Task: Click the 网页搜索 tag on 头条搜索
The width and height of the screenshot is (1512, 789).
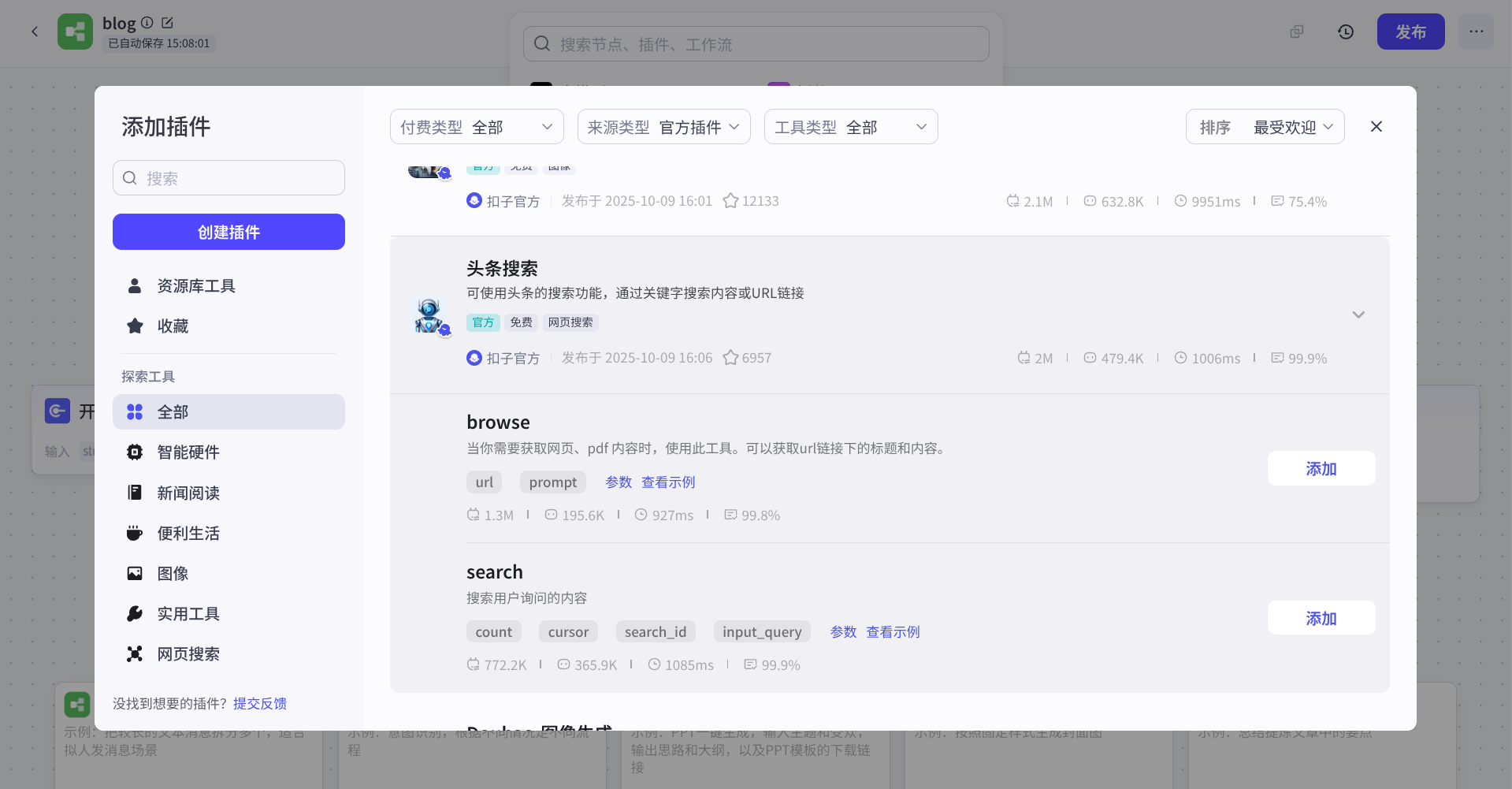Action: click(x=570, y=322)
